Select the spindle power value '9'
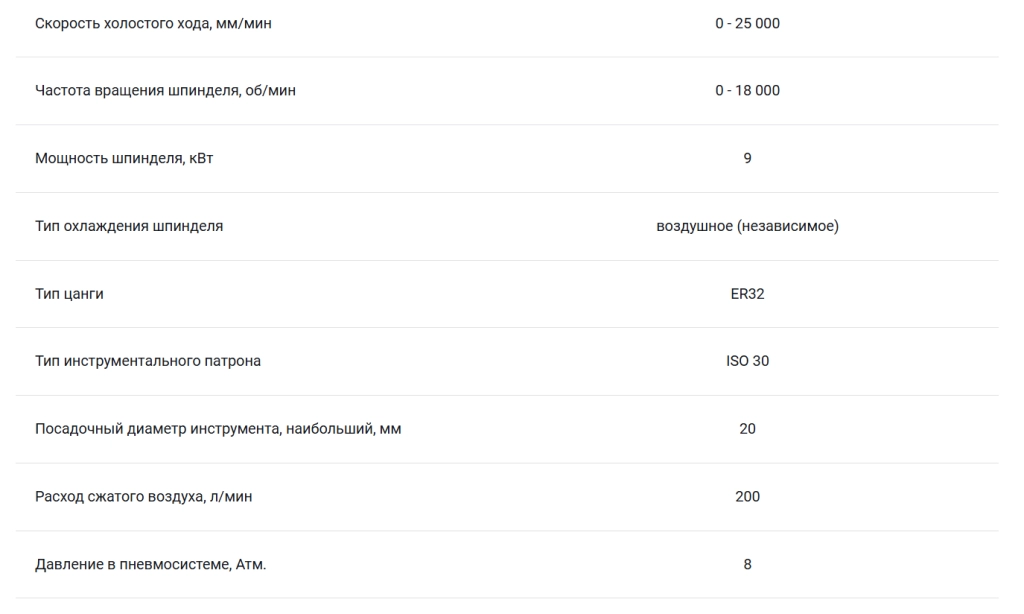Screen dimensions: 1024x614 (747, 159)
